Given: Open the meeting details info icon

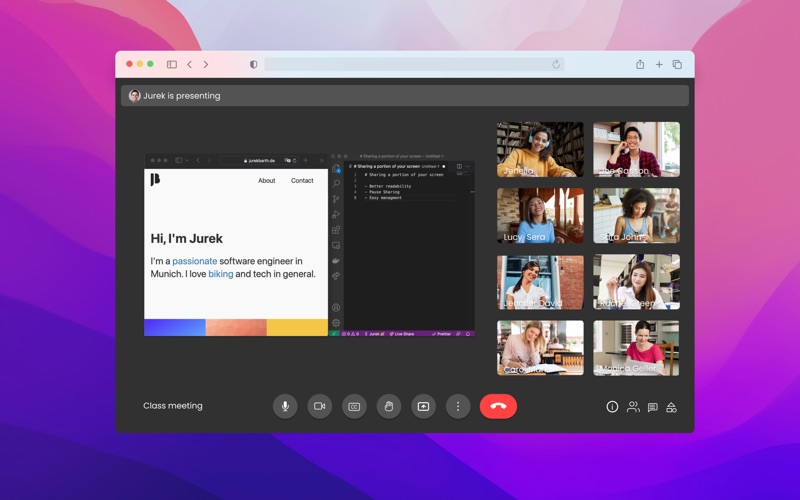Looking at the screenshot, I should [612, 407].
